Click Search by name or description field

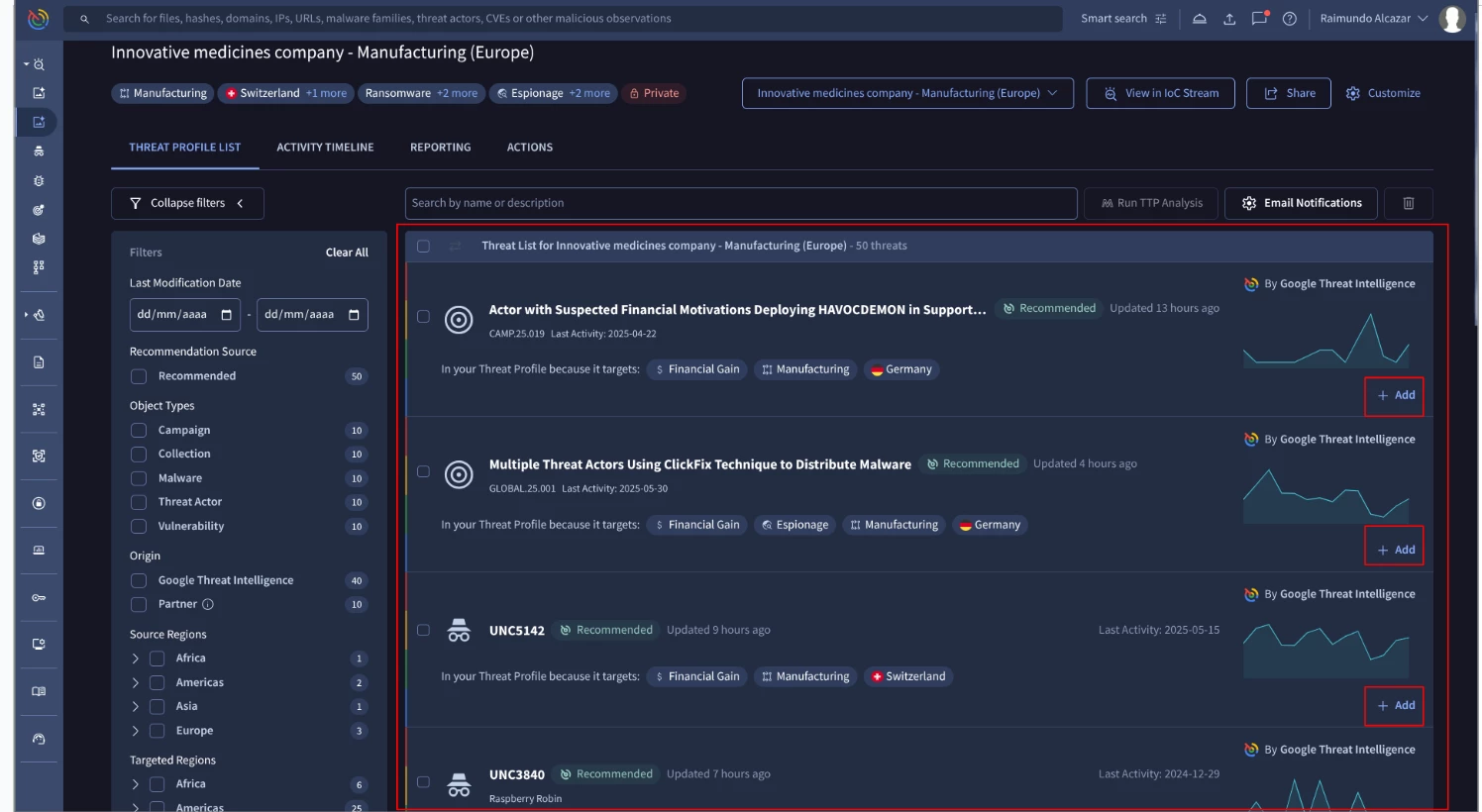click(741, 203)
